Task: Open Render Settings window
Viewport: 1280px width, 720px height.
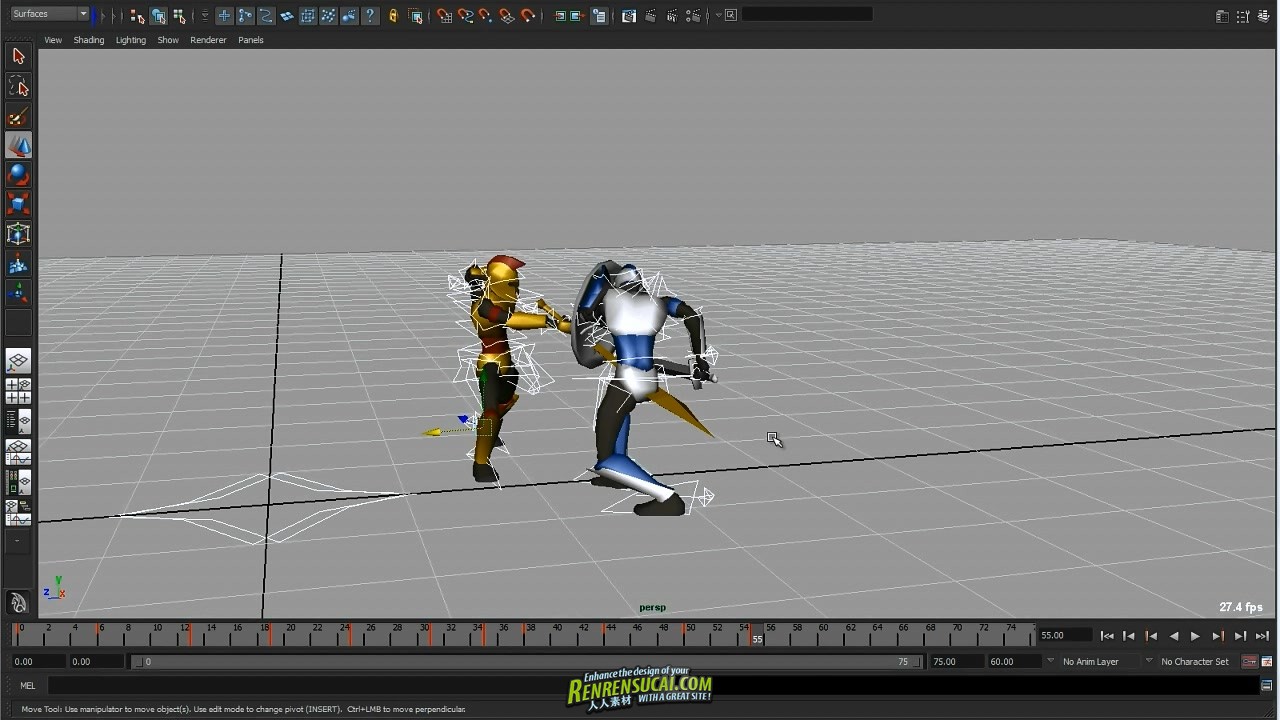Action: click(x=695, y=16)
